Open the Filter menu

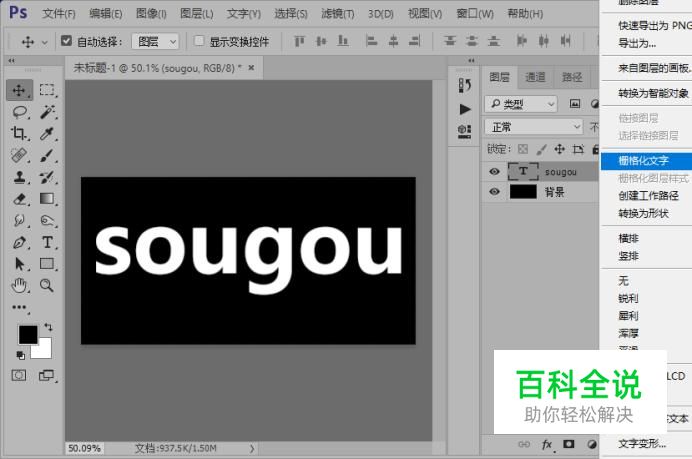tap(338, 14)
